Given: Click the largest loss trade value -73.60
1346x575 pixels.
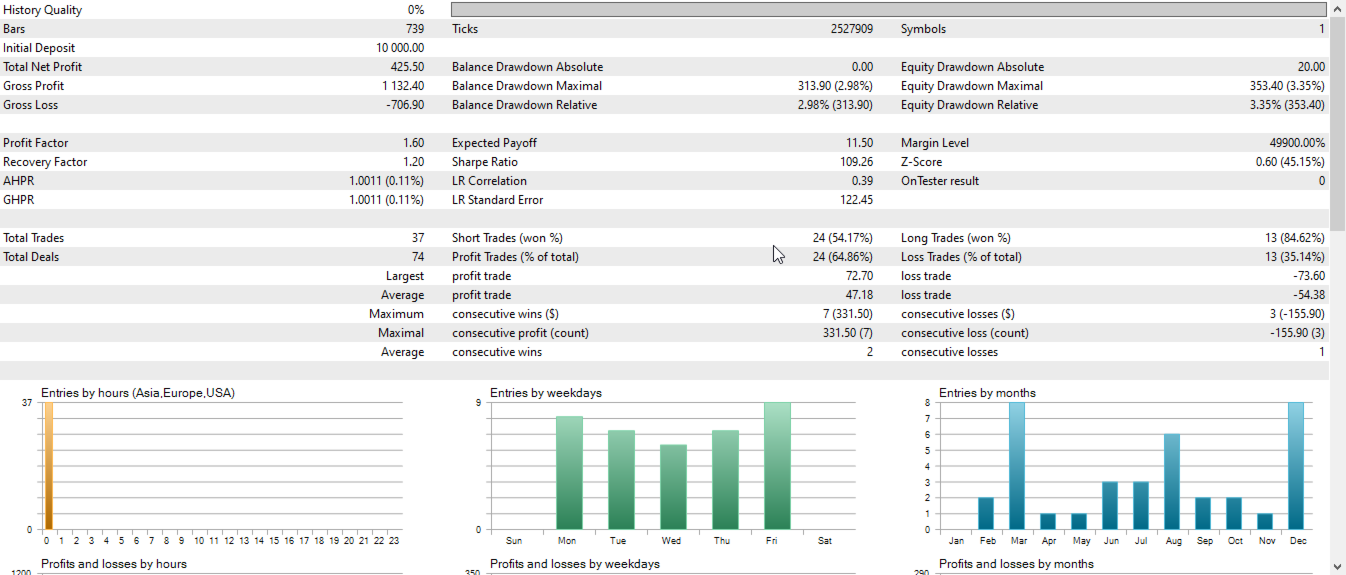Looking at the screenshot, I should pos(1310,276).
